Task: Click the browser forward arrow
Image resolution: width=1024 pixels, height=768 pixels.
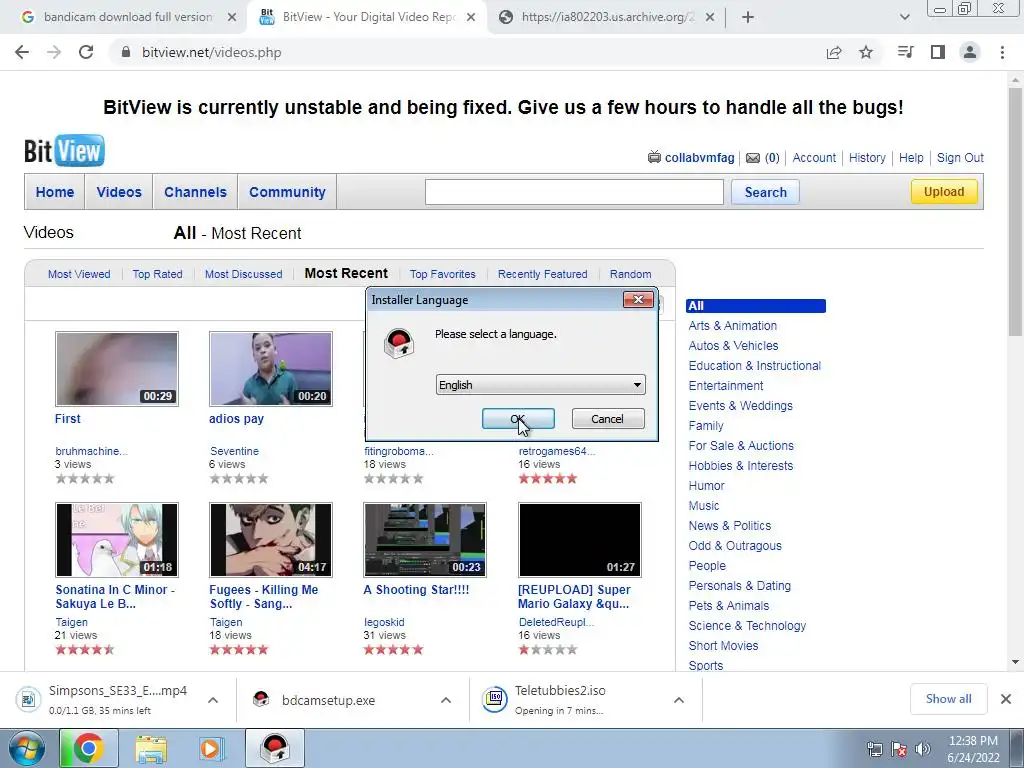Action: pos(54,52)
